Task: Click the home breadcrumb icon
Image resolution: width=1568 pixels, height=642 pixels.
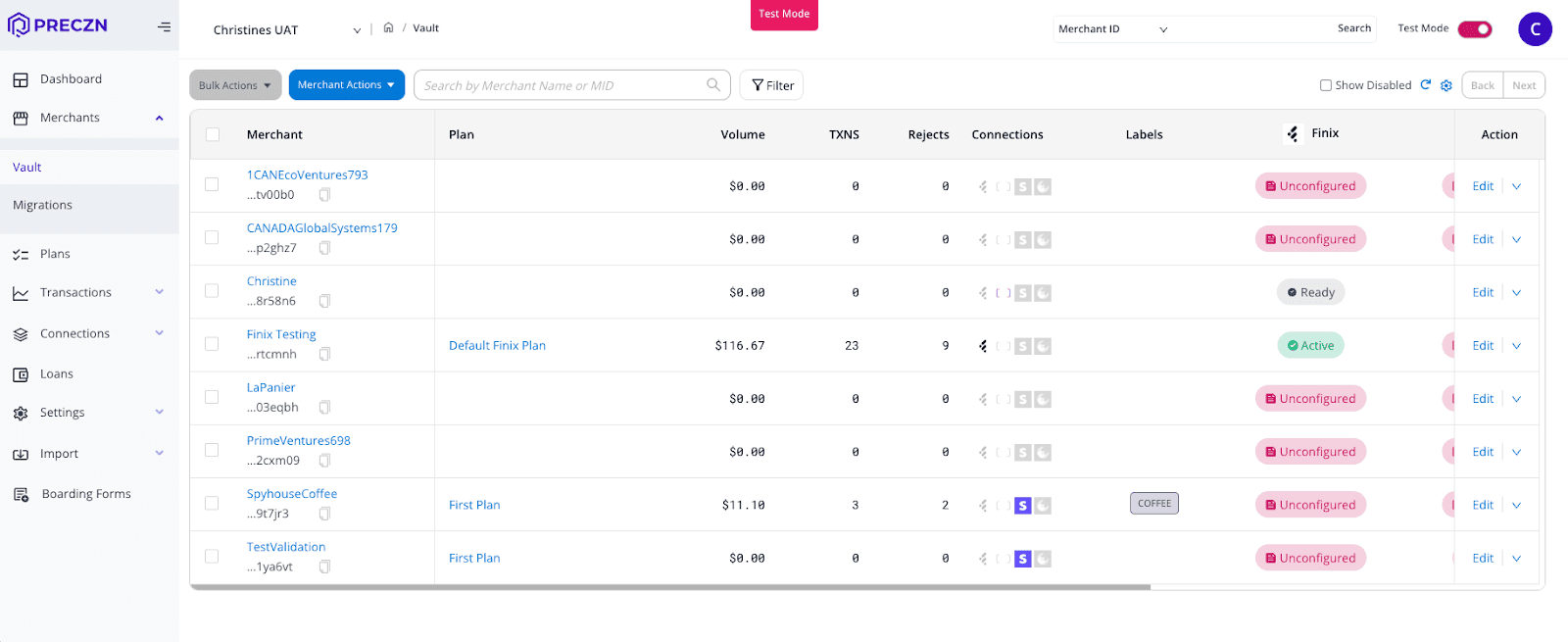Action: 388,27
